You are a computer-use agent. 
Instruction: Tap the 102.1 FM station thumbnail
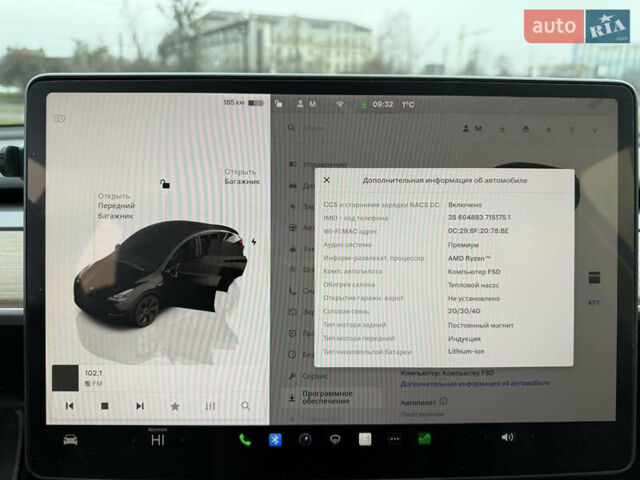coord(65,377)
